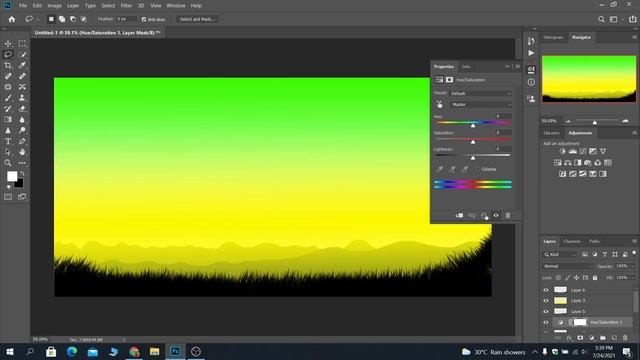Open the Kind filter dropdown in Layers
This screenshot has height=360, width=640.
[560, 254]
